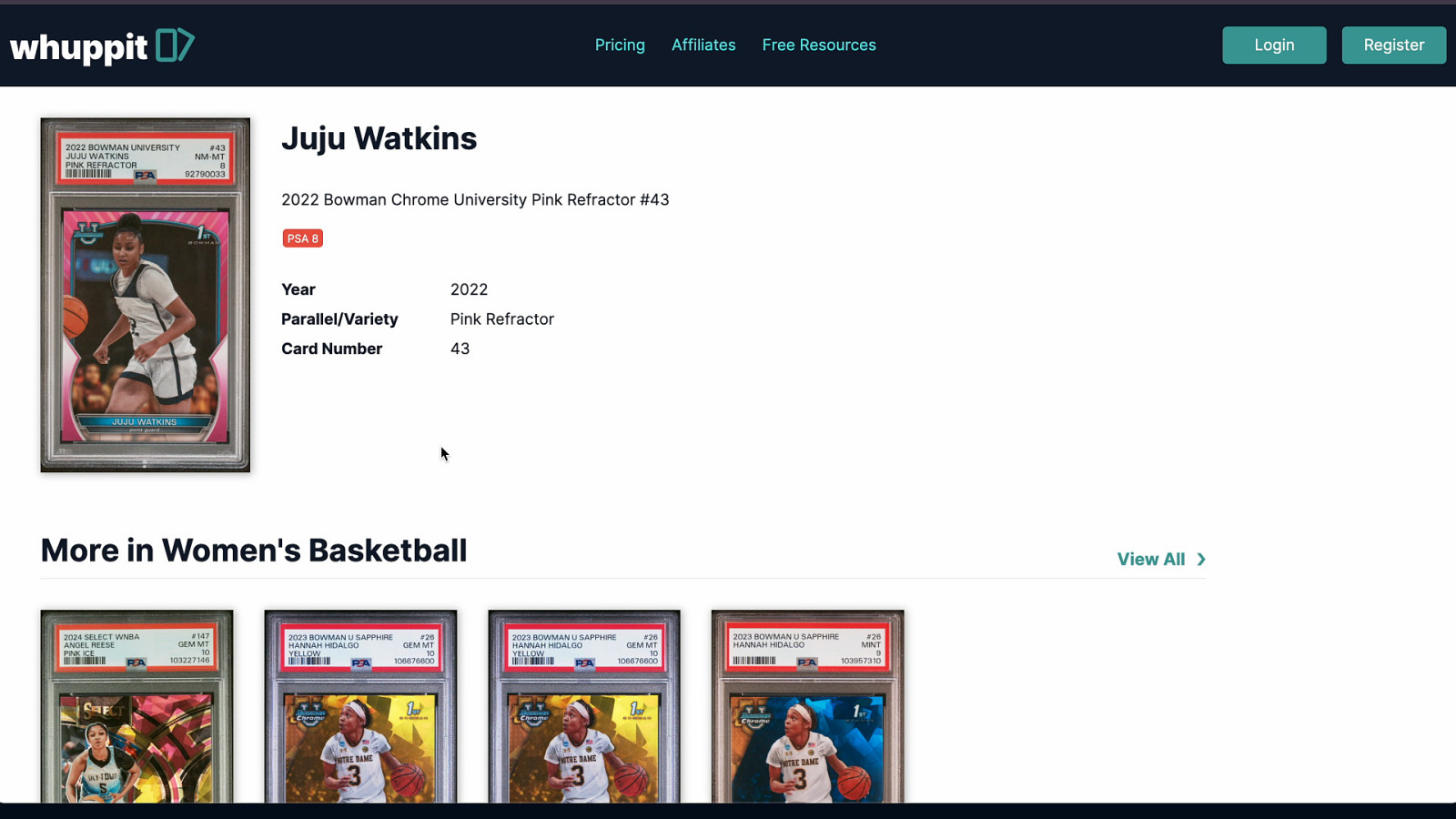Go to the Affiliates page
The width and height of the screenshot is (1456, 819).
[703, 45]
